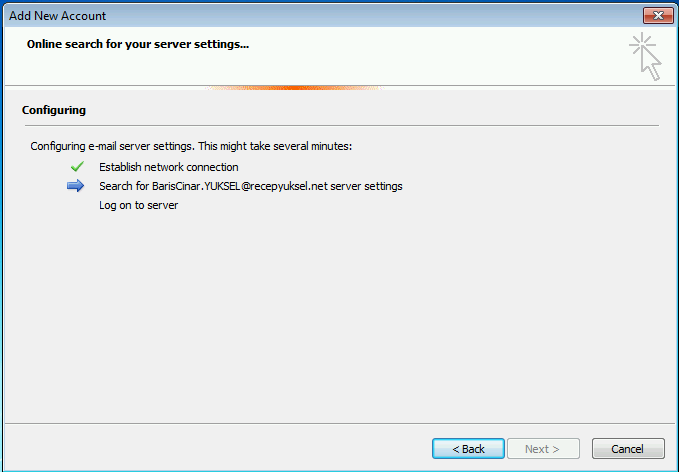Go back using the Back button

[x=468, y=449]
